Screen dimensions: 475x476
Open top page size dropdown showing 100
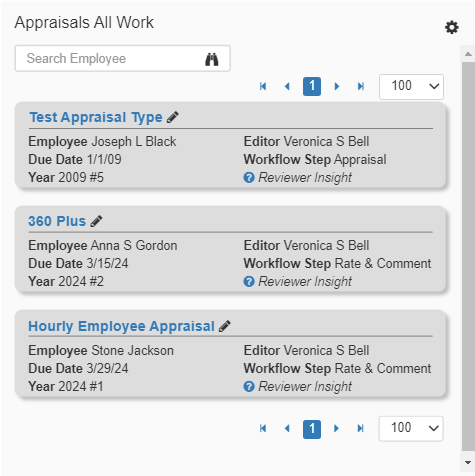coord(411,87)
